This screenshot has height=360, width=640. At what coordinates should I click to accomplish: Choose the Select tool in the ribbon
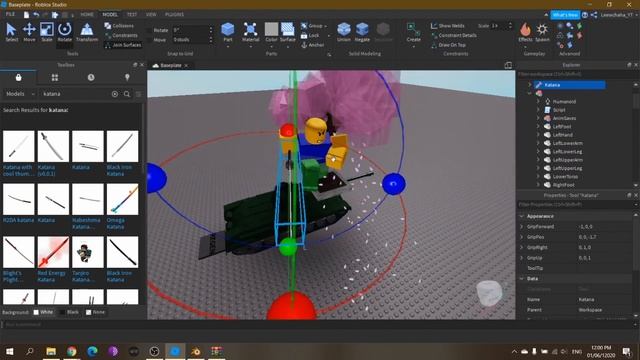(11, 32)
